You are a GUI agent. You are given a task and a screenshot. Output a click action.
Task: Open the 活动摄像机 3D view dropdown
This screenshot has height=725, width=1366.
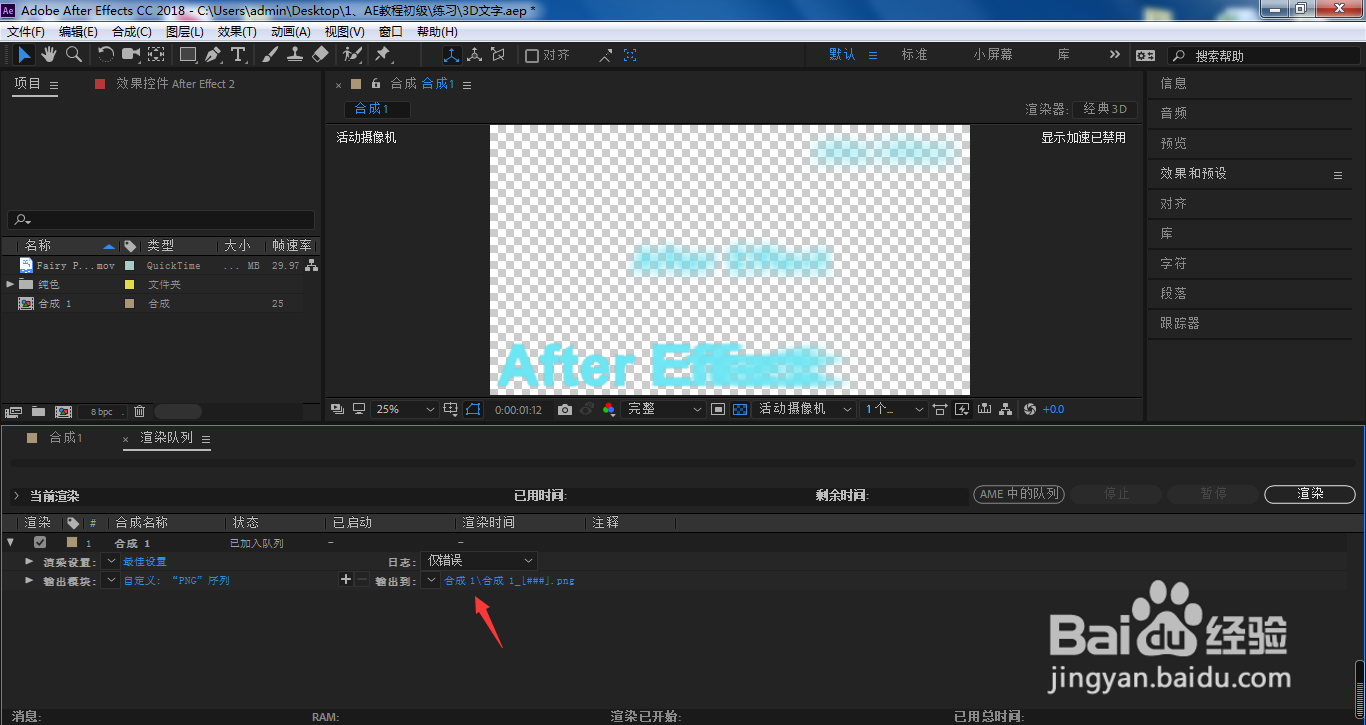click(x=805, y=409)
